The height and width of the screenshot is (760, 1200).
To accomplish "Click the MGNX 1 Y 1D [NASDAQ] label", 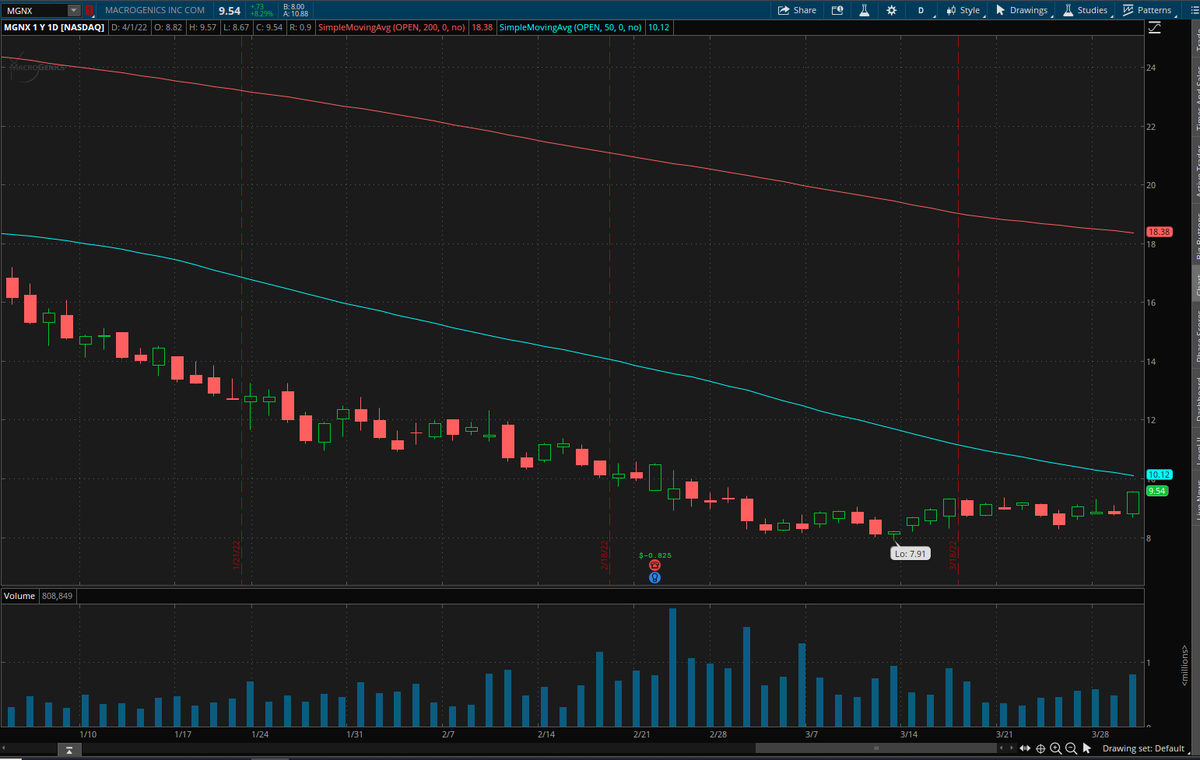I will (x=54, y=27).
